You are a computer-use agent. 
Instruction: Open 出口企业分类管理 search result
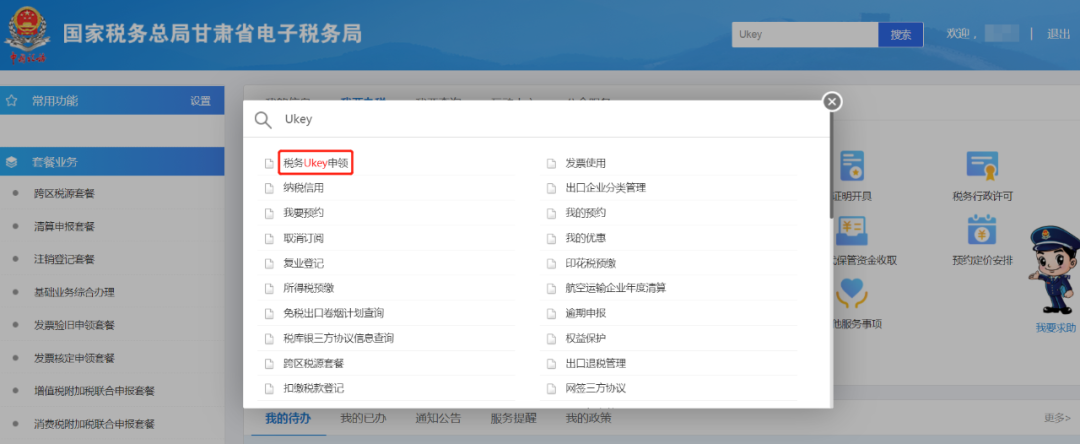click(605, 188)
